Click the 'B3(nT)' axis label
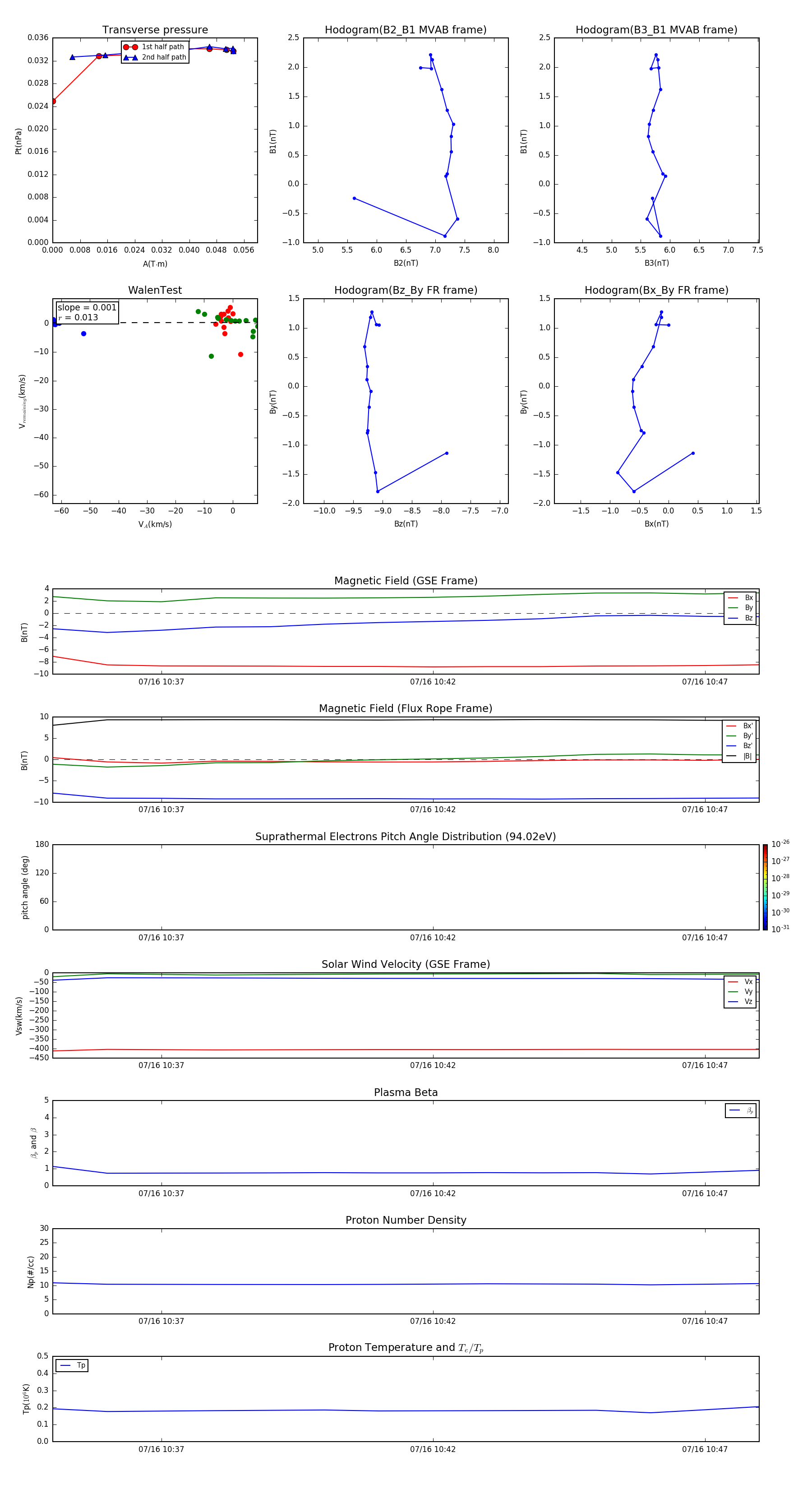Image resolution: width=812 pixels, height=1489 pixels. coord(656,263)
